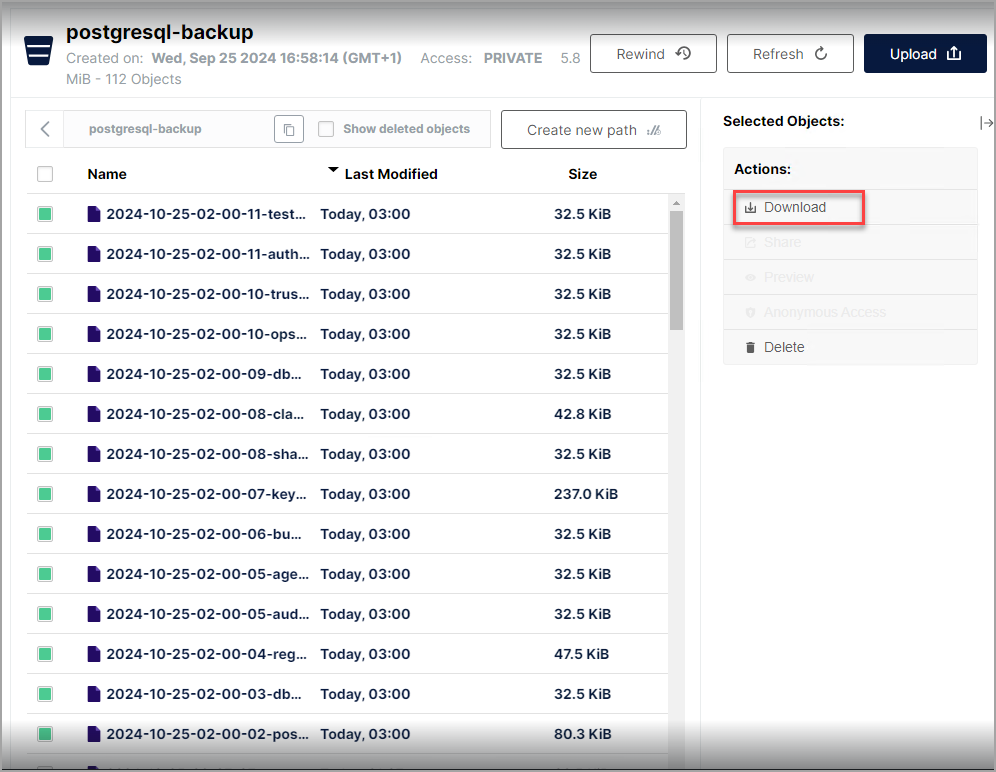Collapse the Selected Objects panel arrow icon
This screenshot has height=772, width=996.
coord(985,122)
